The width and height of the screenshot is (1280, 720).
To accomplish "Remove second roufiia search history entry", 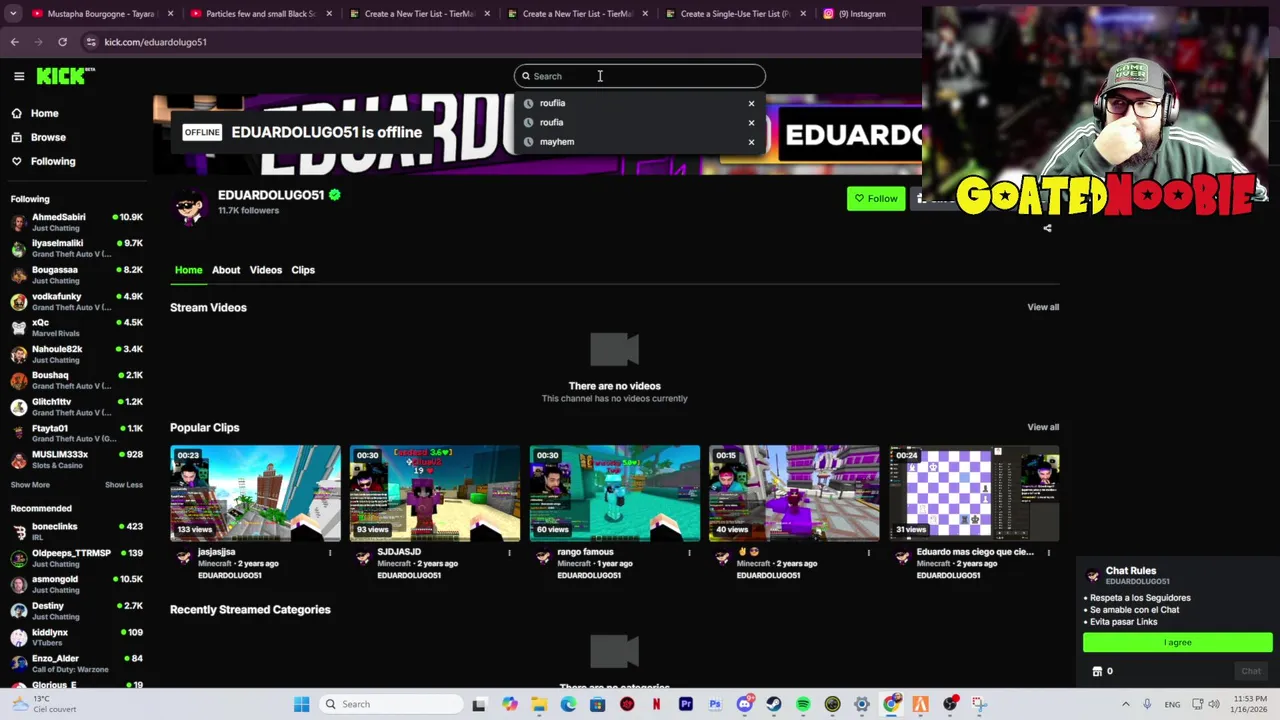I will pos(751,122).
